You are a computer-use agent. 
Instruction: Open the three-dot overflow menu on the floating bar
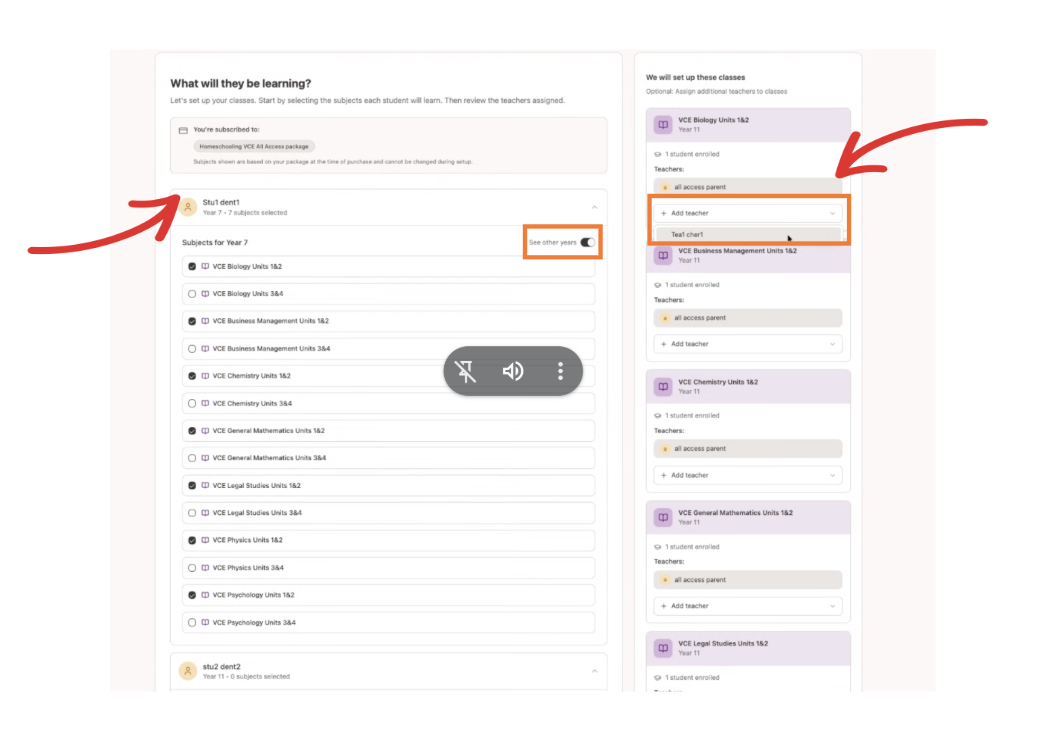(560, 371)
